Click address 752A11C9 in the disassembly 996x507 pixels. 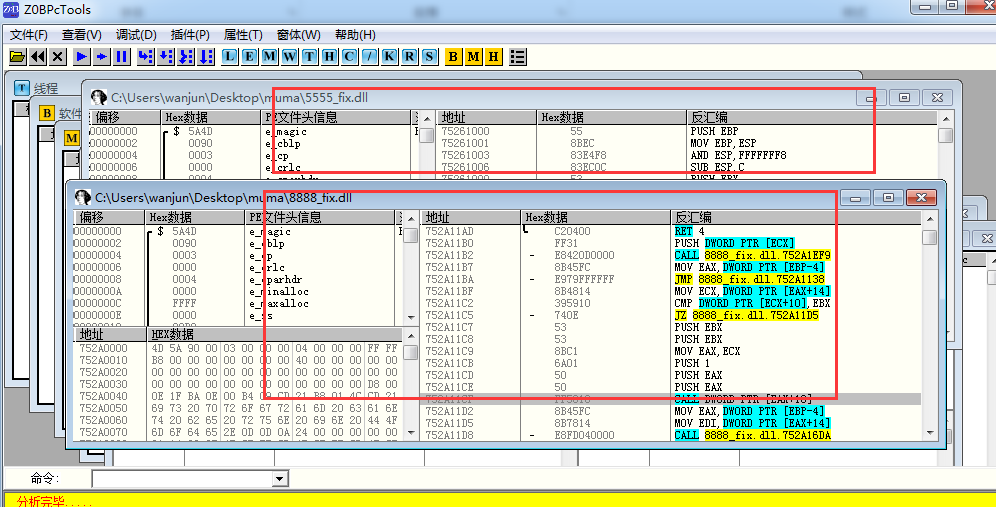pyautogui.click(x=450, y=351)
